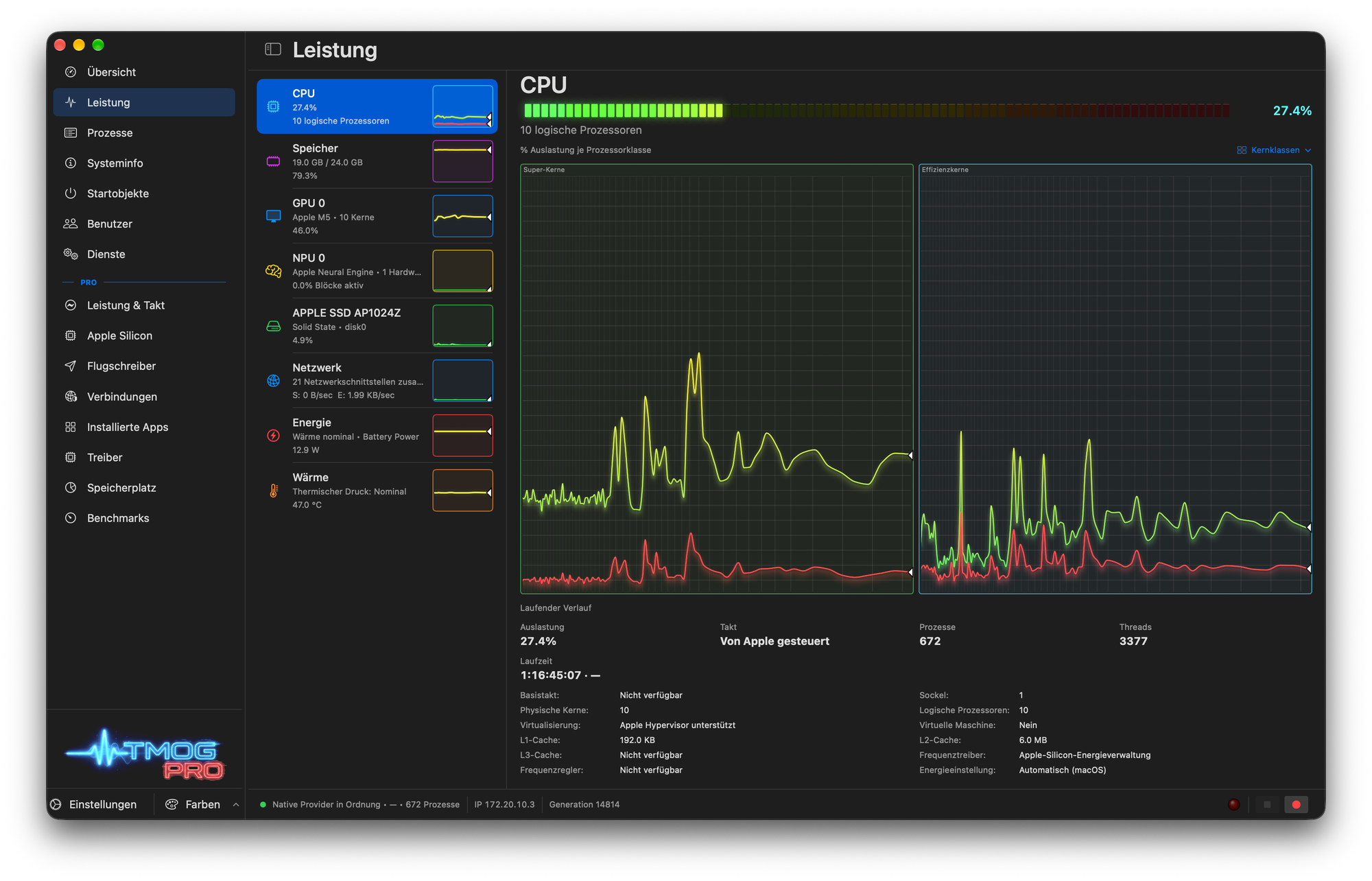1372x881 pixels.
Task: Open Einstellungen at the bottom left
Action: [94, 804]
